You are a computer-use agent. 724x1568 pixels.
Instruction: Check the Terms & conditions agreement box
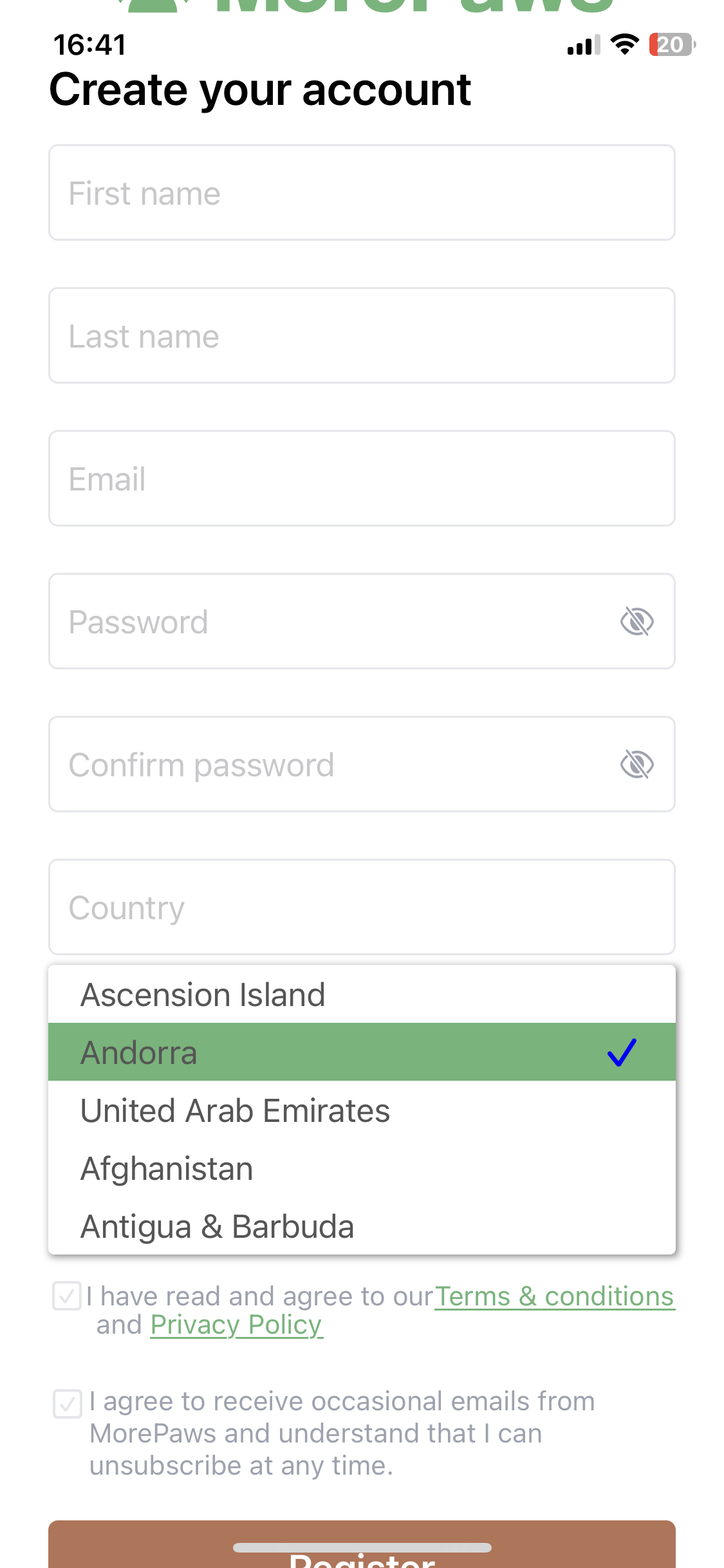(67, 1296)
